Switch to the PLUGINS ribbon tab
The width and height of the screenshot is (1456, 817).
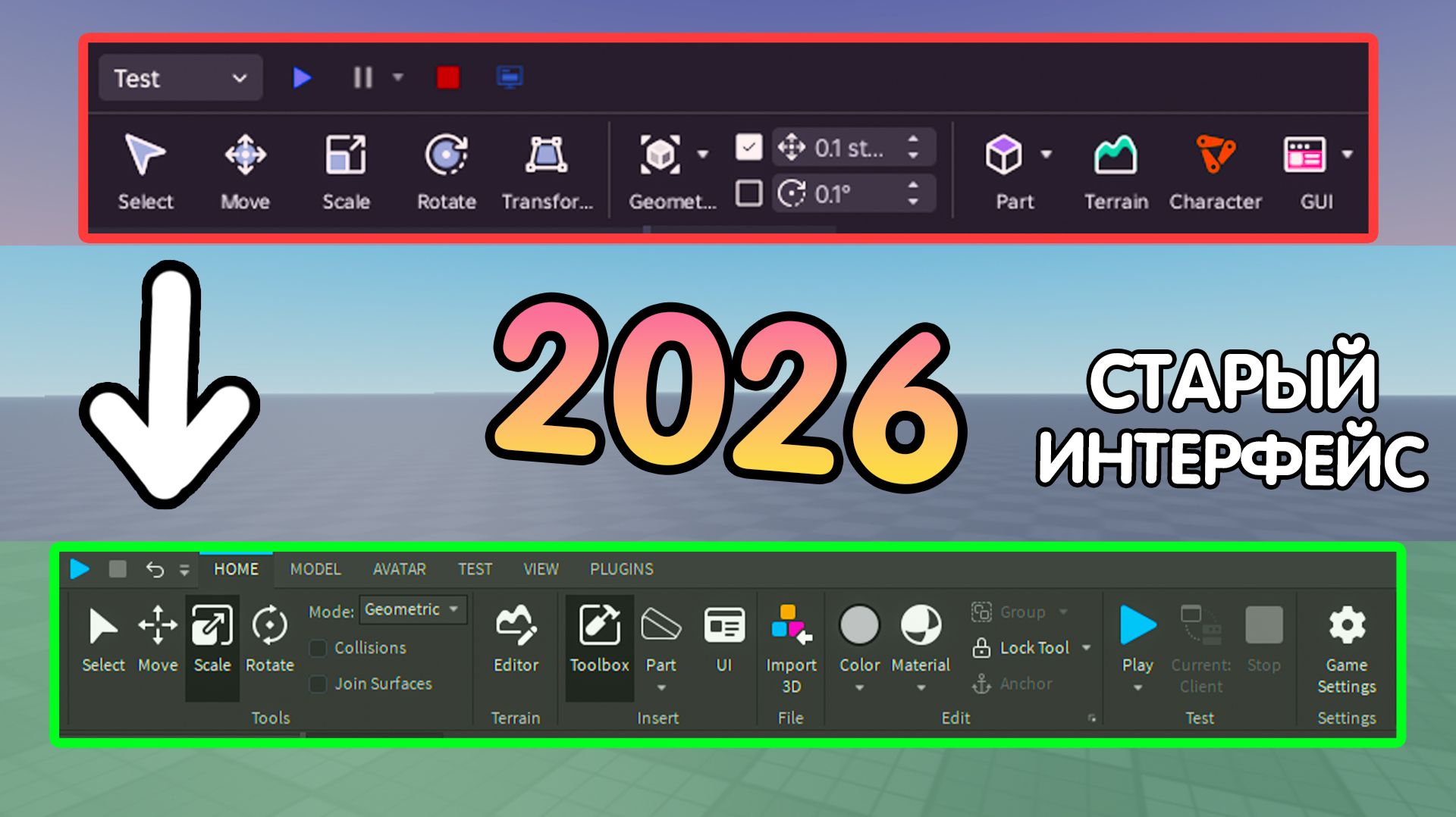[622, 569]
